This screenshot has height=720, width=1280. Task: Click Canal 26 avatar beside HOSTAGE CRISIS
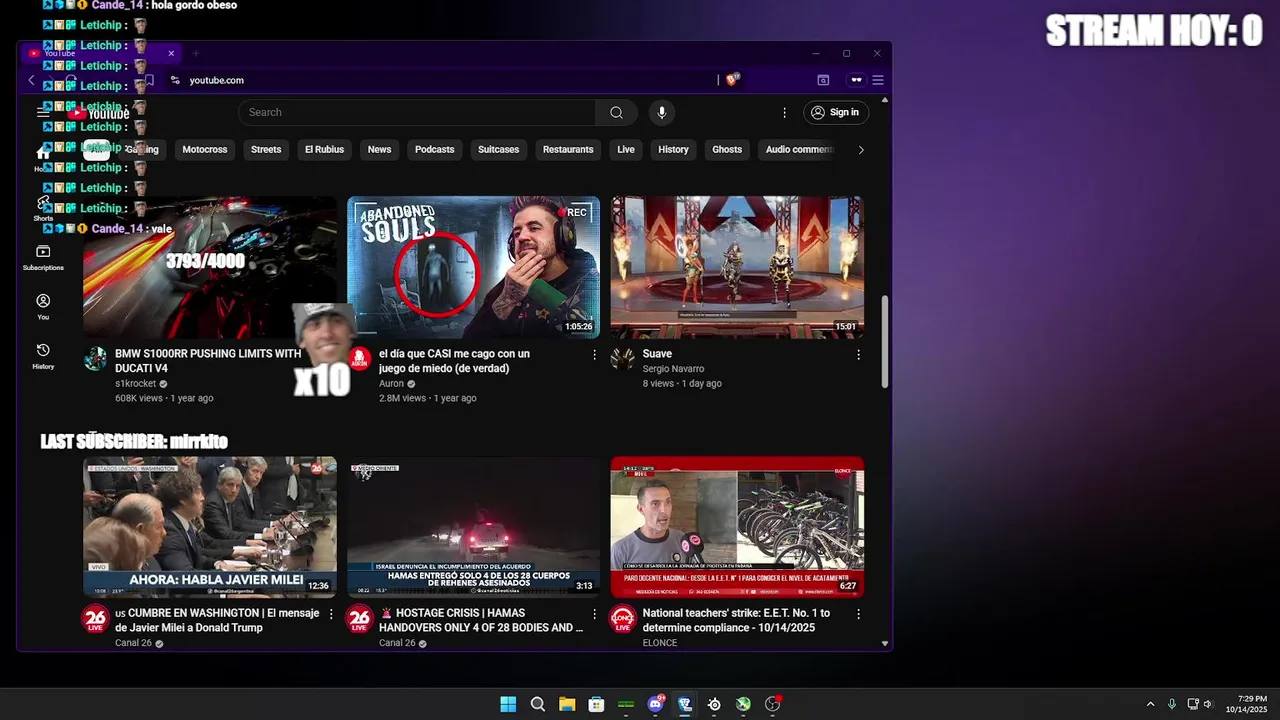(359, 619)
